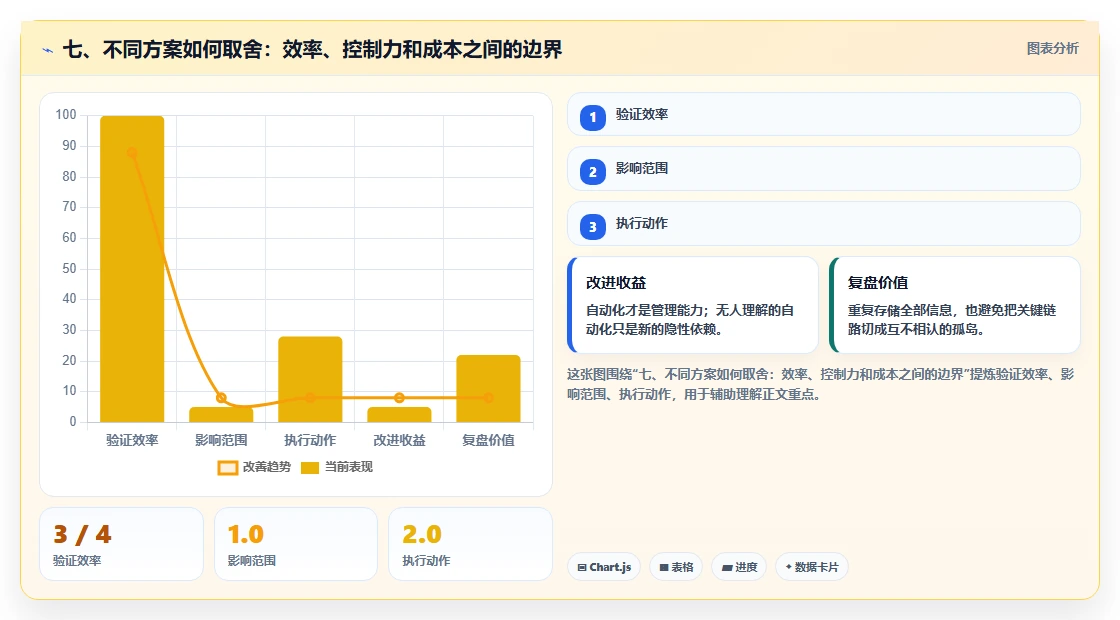Image resolution: width=1120 pixels, height=620 pixels.
Task: Click the square icon in 表格 chip
Action: 664,568
